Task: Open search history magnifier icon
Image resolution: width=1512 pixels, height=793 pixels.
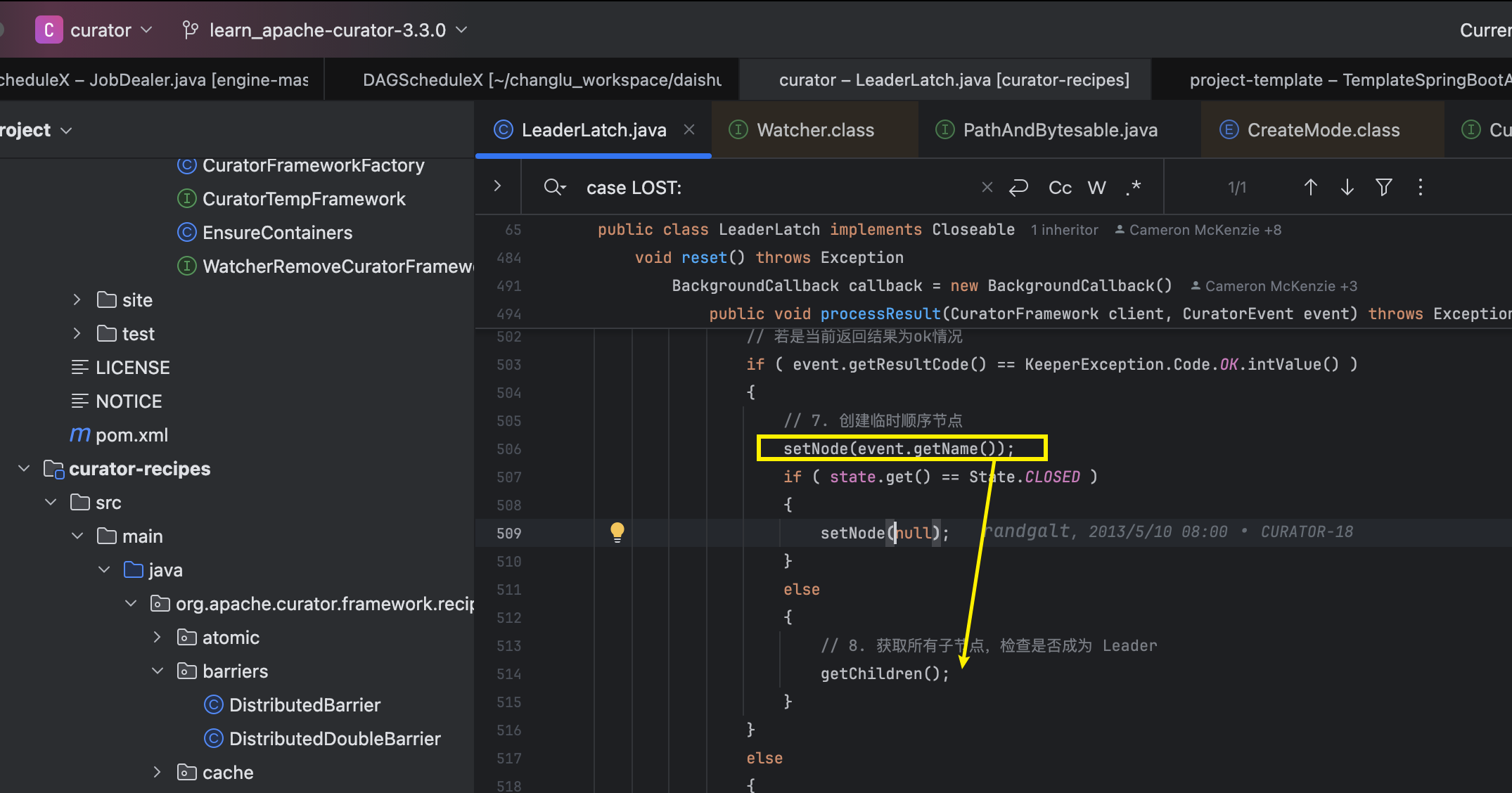Action: click(554, 188)
